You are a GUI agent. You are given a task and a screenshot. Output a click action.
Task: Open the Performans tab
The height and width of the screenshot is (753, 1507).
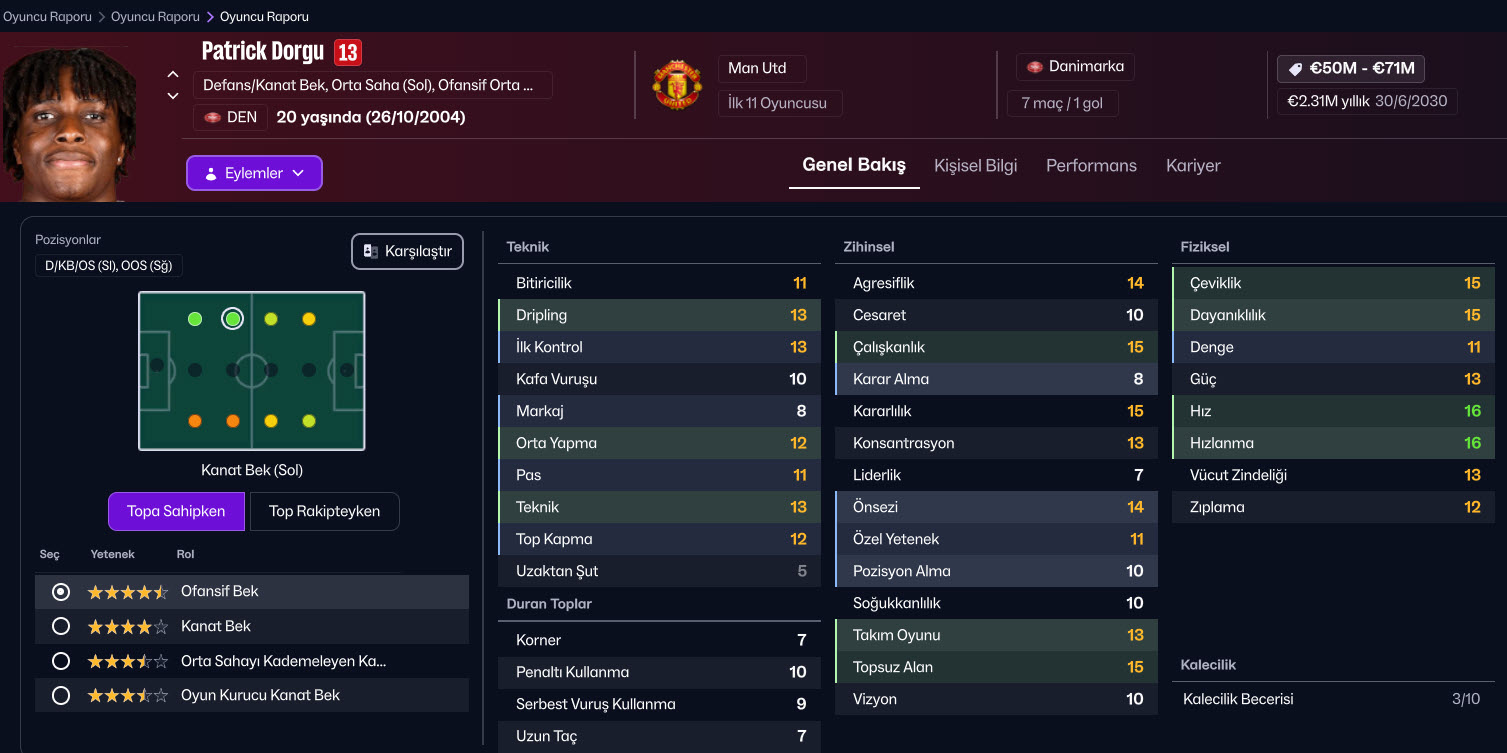1091,166
